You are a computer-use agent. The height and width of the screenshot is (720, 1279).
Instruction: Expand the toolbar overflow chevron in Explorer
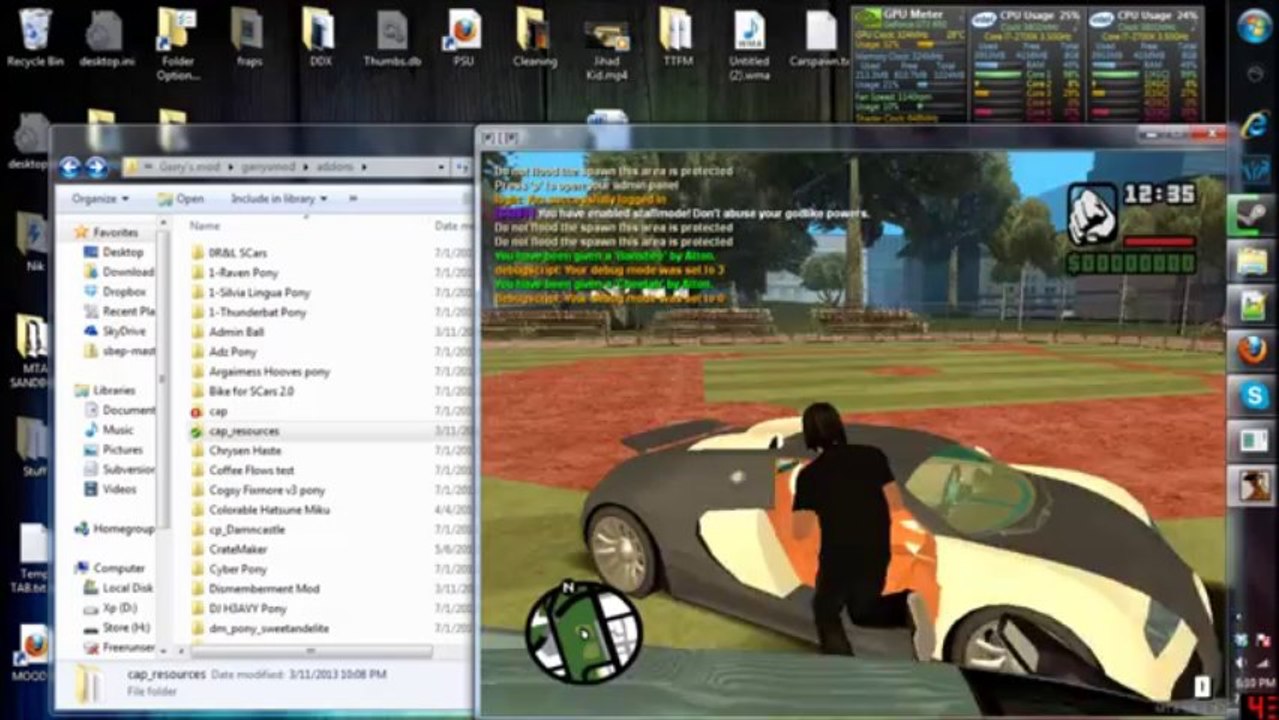[x=352, y=199]
